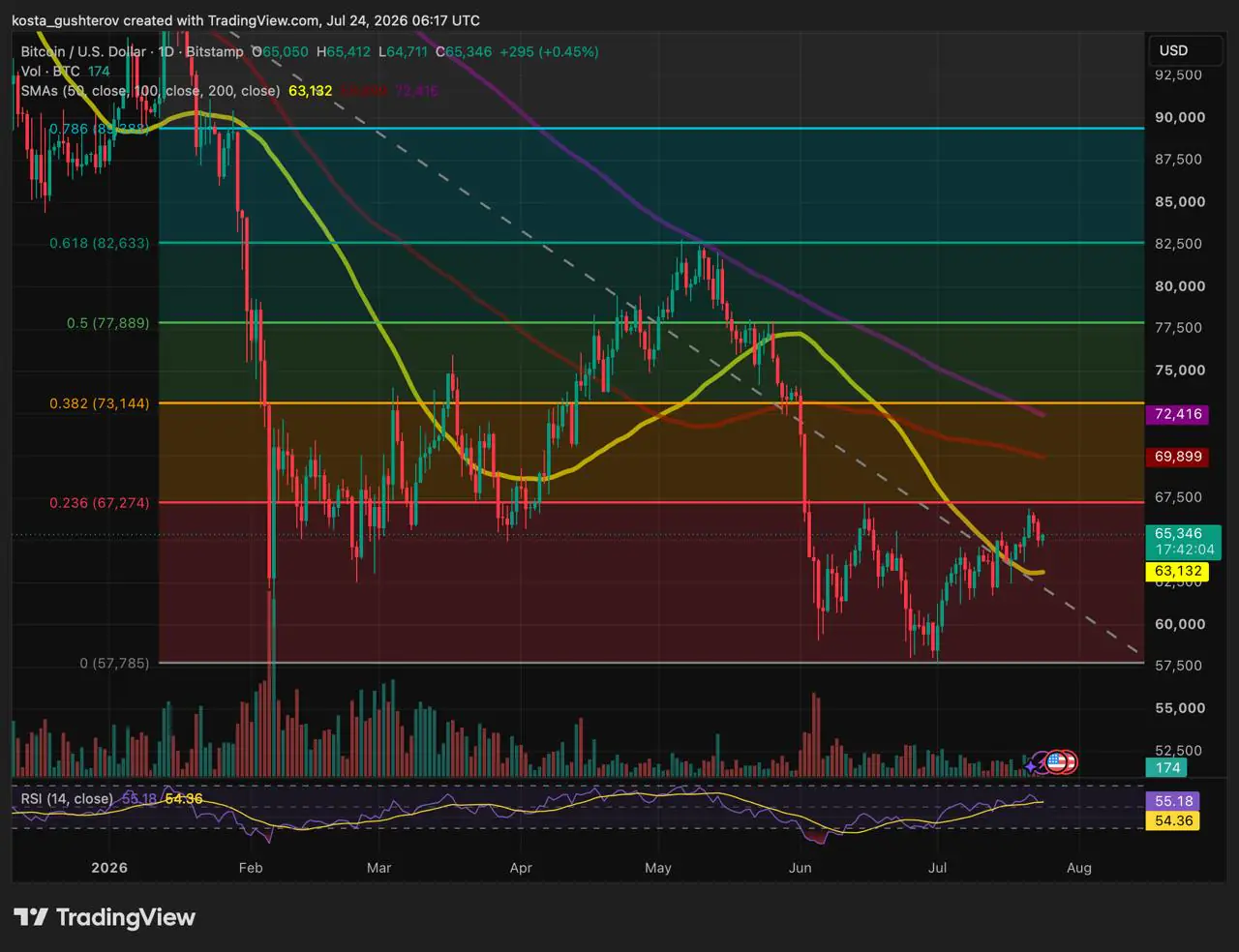Click the Jul label on time axis

[937, 867]
